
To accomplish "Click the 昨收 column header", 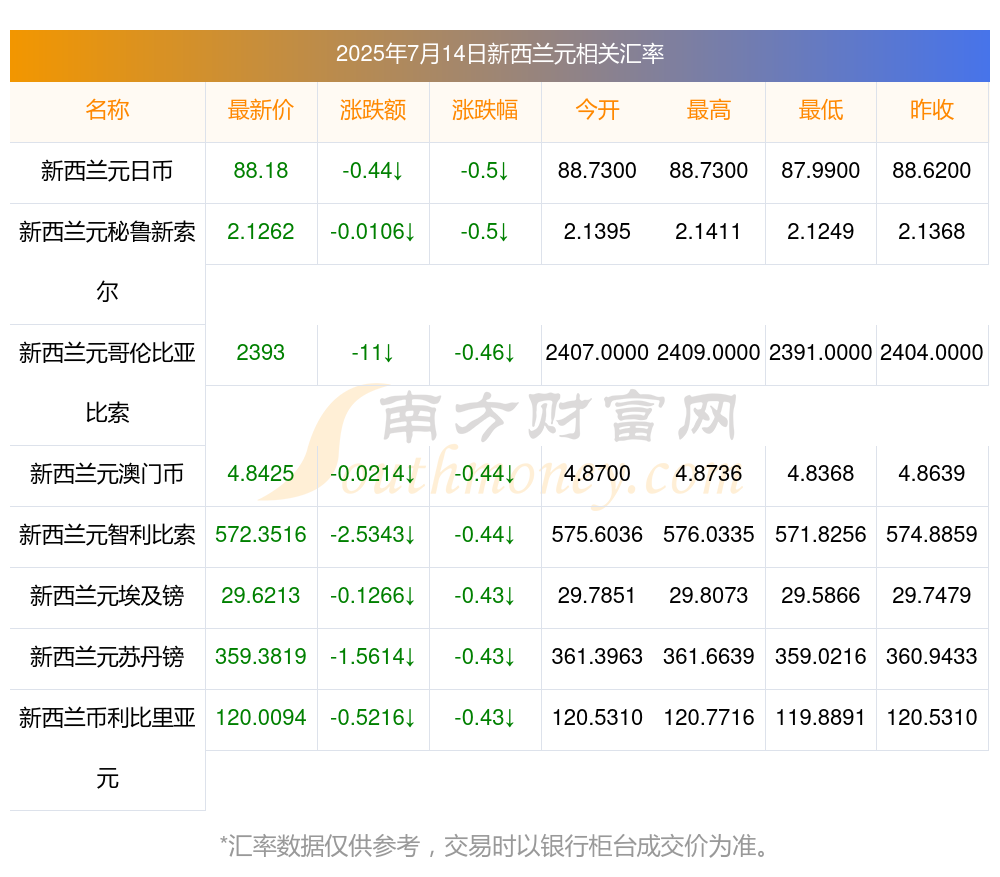I will coord(932,110).
